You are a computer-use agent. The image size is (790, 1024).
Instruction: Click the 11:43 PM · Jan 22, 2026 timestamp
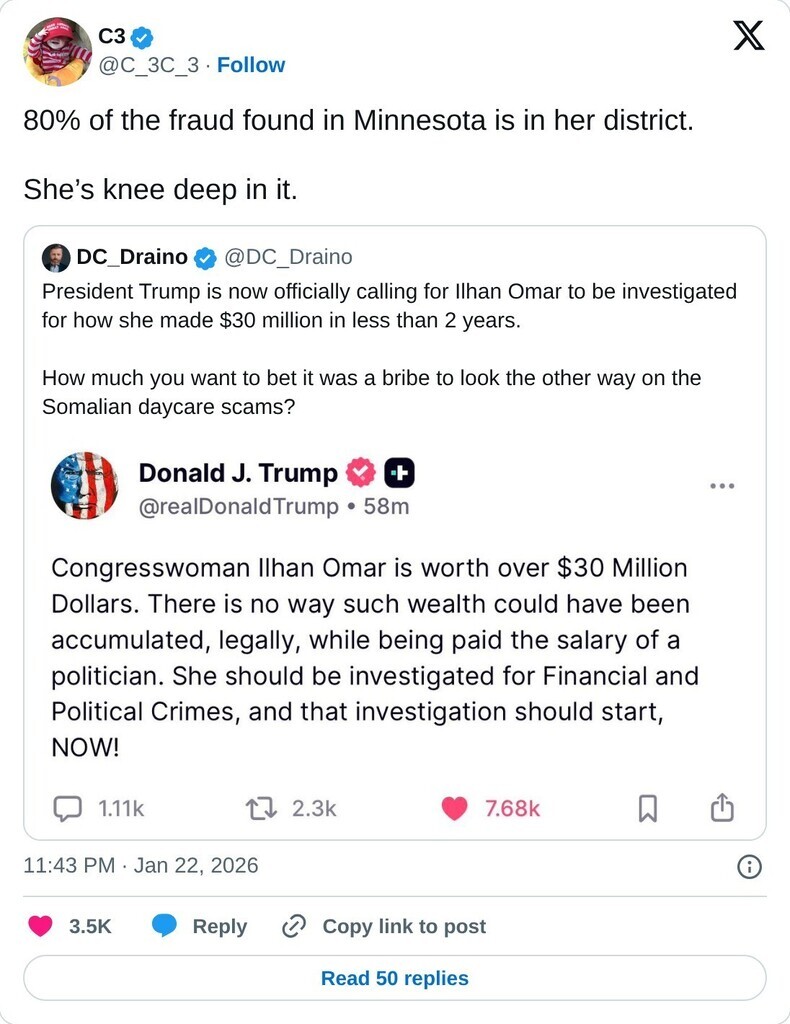pyautogui.click(x=141, y=865)
